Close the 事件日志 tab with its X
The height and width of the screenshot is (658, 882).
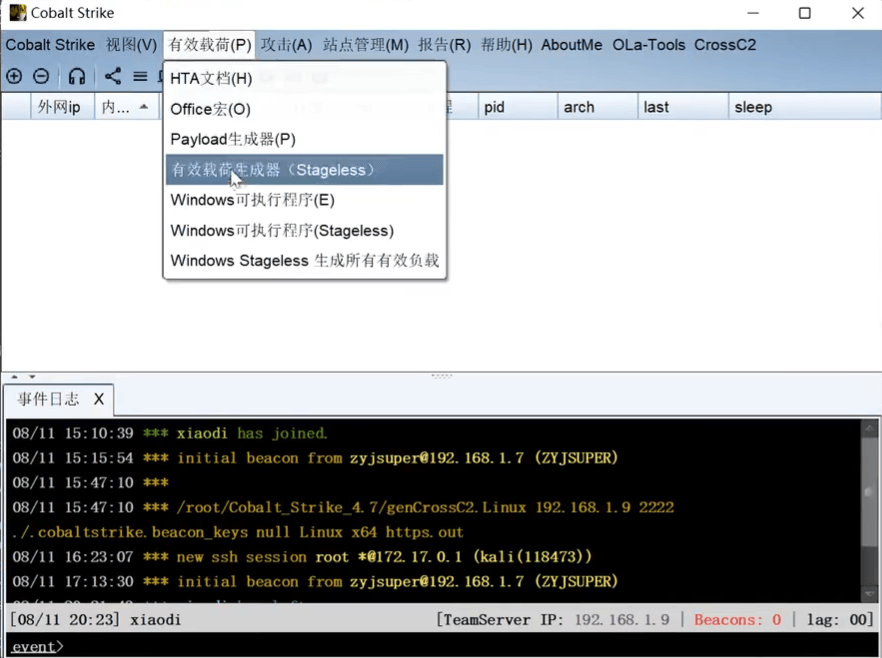tap(99, 399)
